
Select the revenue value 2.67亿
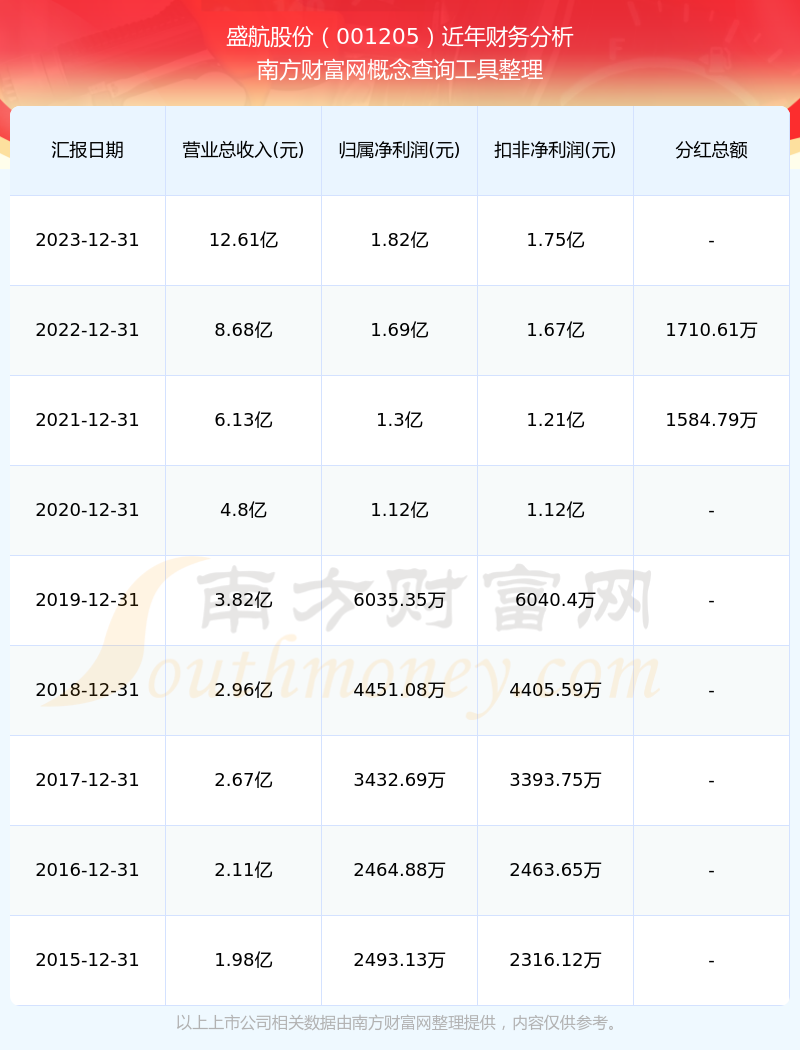pos(244,780)
